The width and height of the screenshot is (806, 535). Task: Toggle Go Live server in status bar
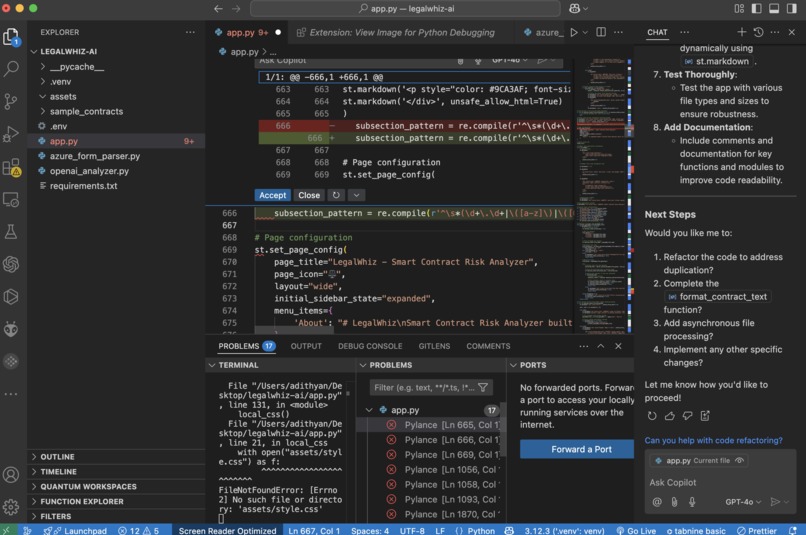point(636,530)
